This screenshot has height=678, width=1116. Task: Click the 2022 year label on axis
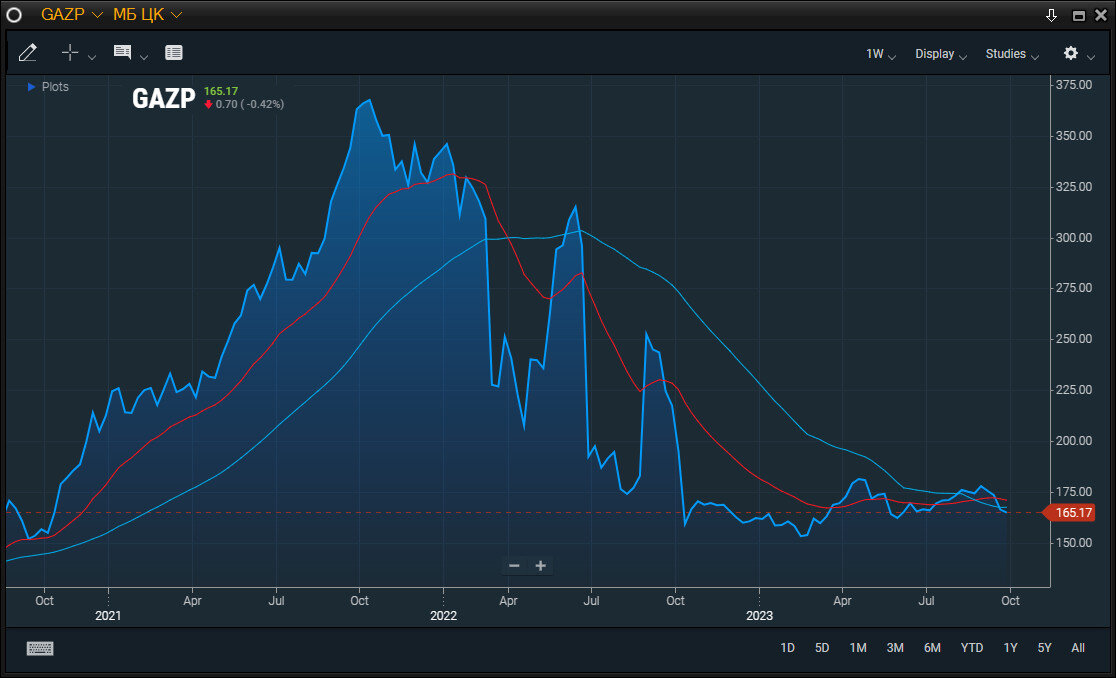point(443,616)
